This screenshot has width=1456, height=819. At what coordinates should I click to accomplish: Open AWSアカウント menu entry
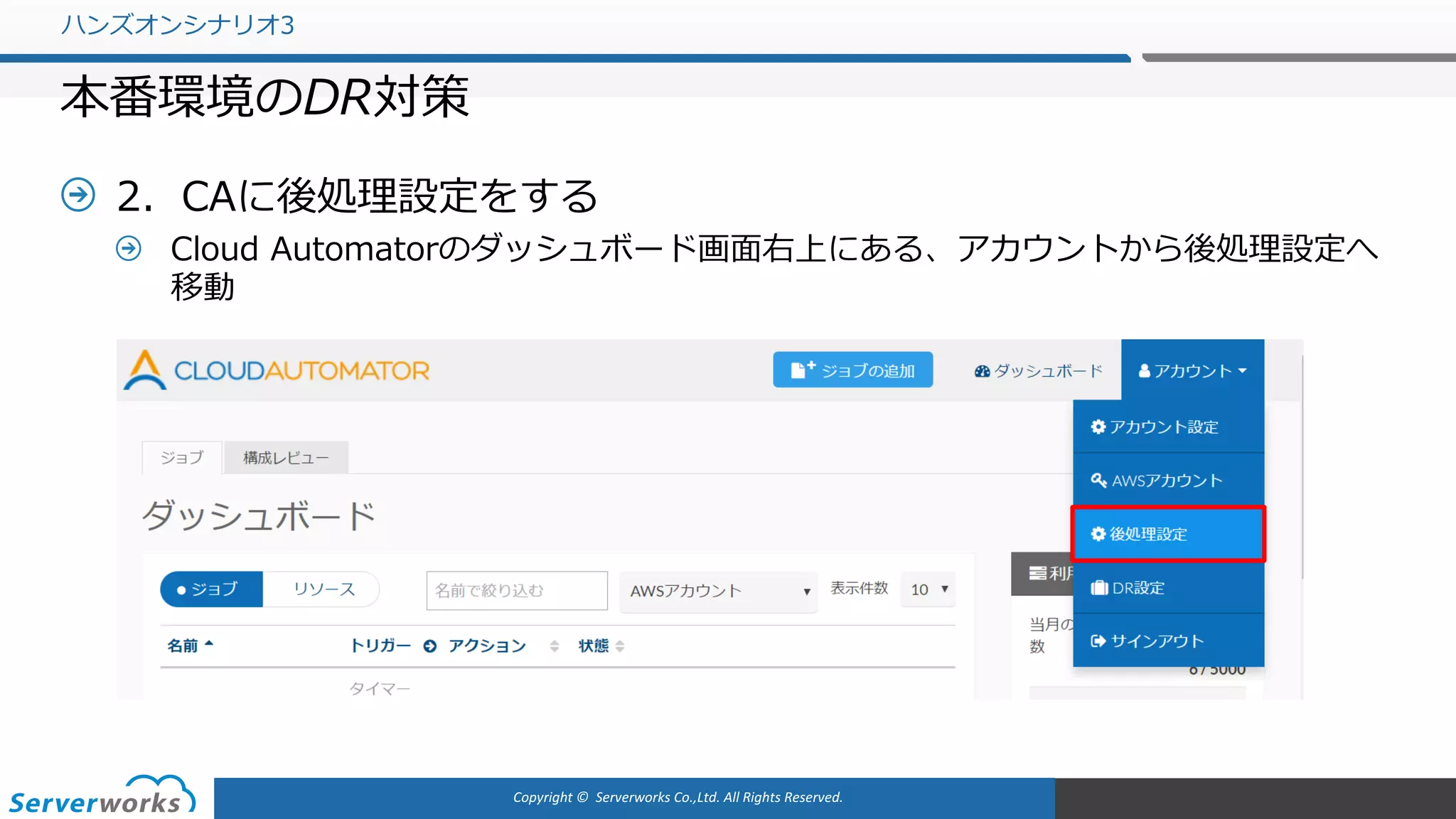1168,481
